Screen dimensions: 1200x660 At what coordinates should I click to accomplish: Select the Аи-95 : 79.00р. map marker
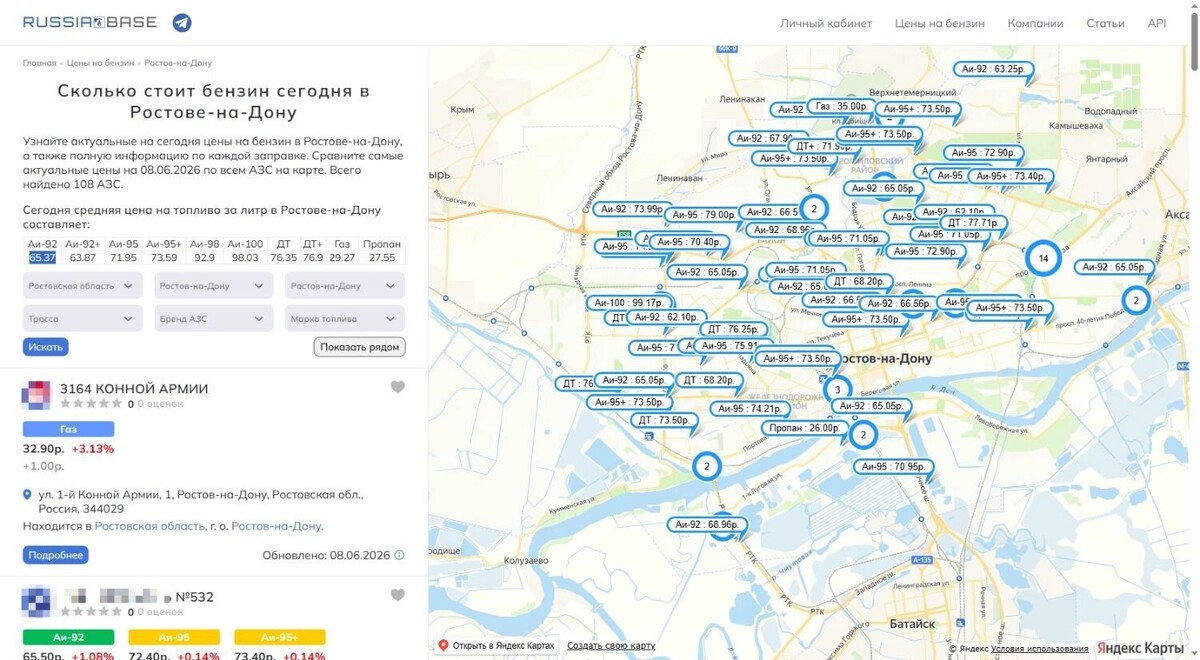point(704,215)
